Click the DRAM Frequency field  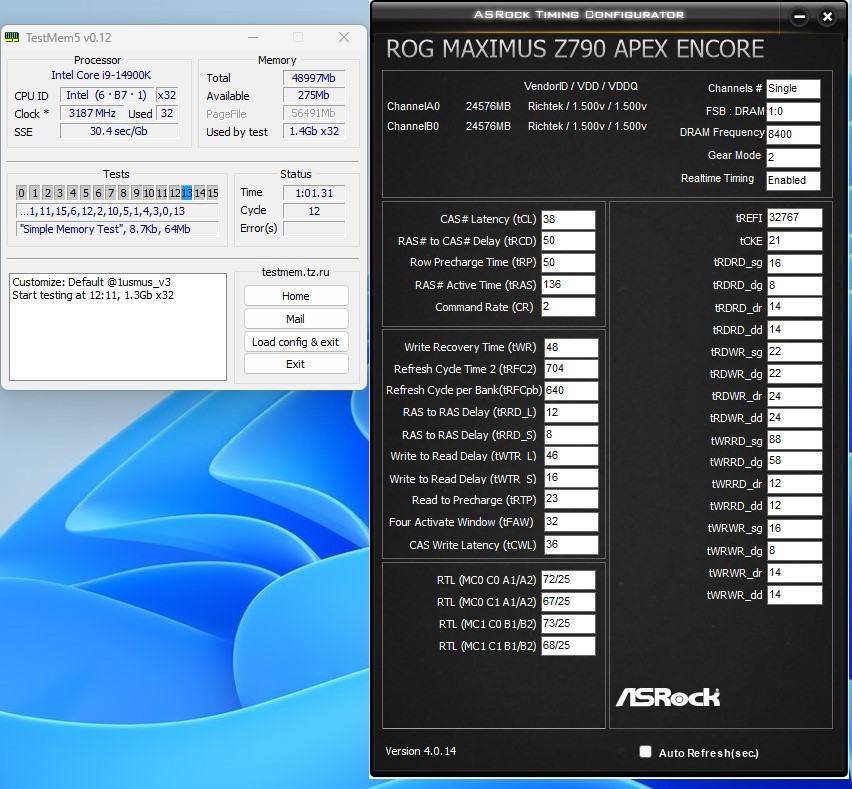pos(793,135)
